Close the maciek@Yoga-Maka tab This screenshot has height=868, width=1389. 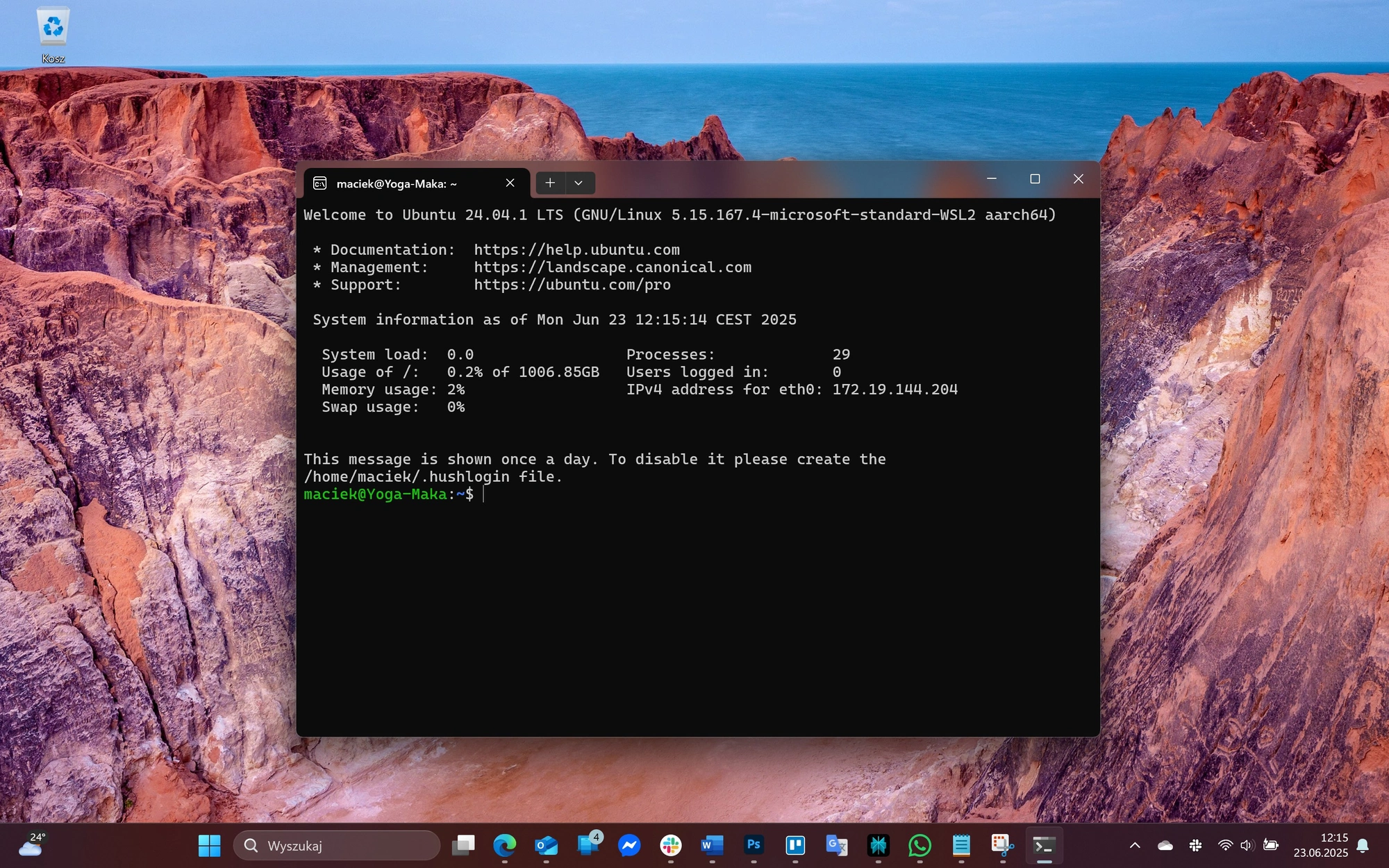[x=510, y=183]
